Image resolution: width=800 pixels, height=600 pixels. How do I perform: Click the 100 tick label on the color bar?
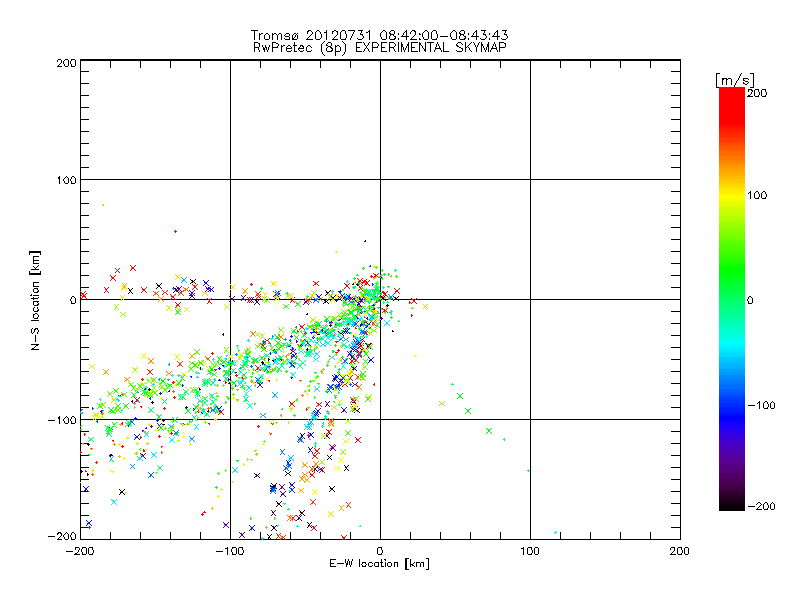[x=757, y=195]
